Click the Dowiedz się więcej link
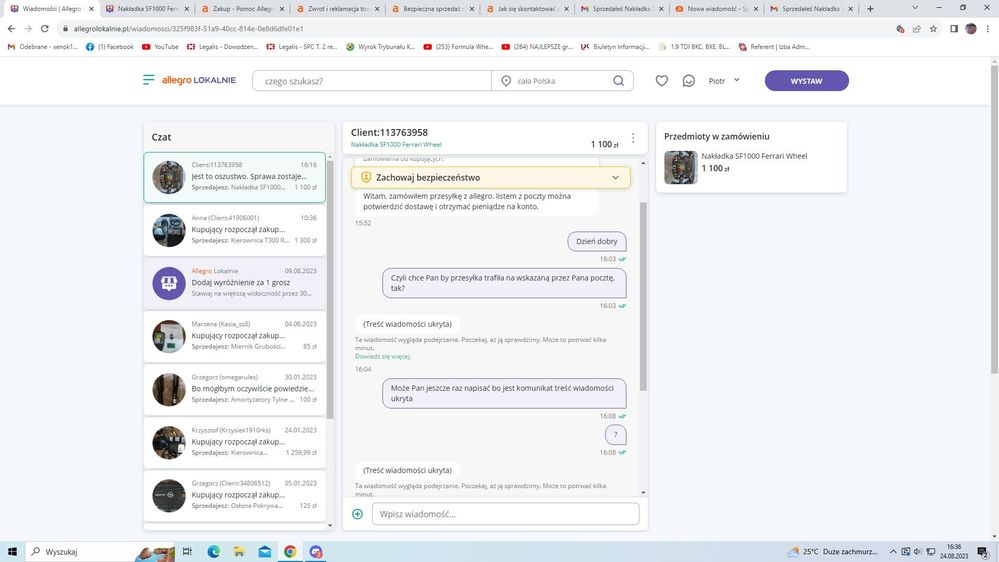Image resolution: width=999 pixels, height=562 pixels. [382, 356]
